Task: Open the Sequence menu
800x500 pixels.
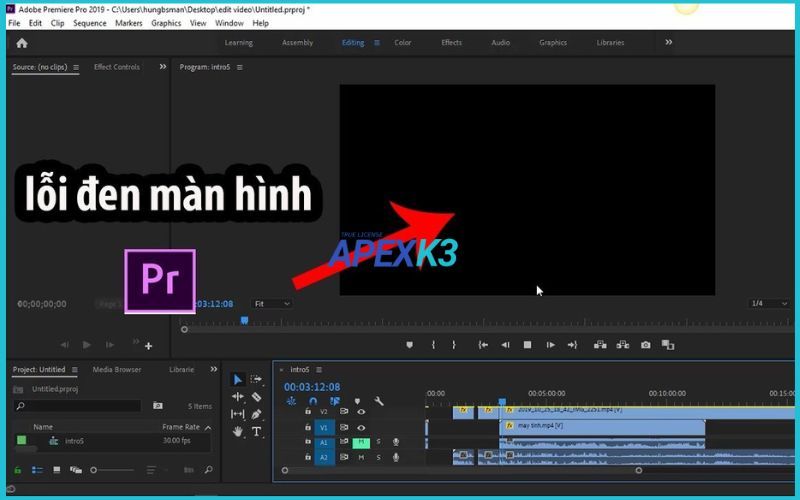Action: point(89,22)
